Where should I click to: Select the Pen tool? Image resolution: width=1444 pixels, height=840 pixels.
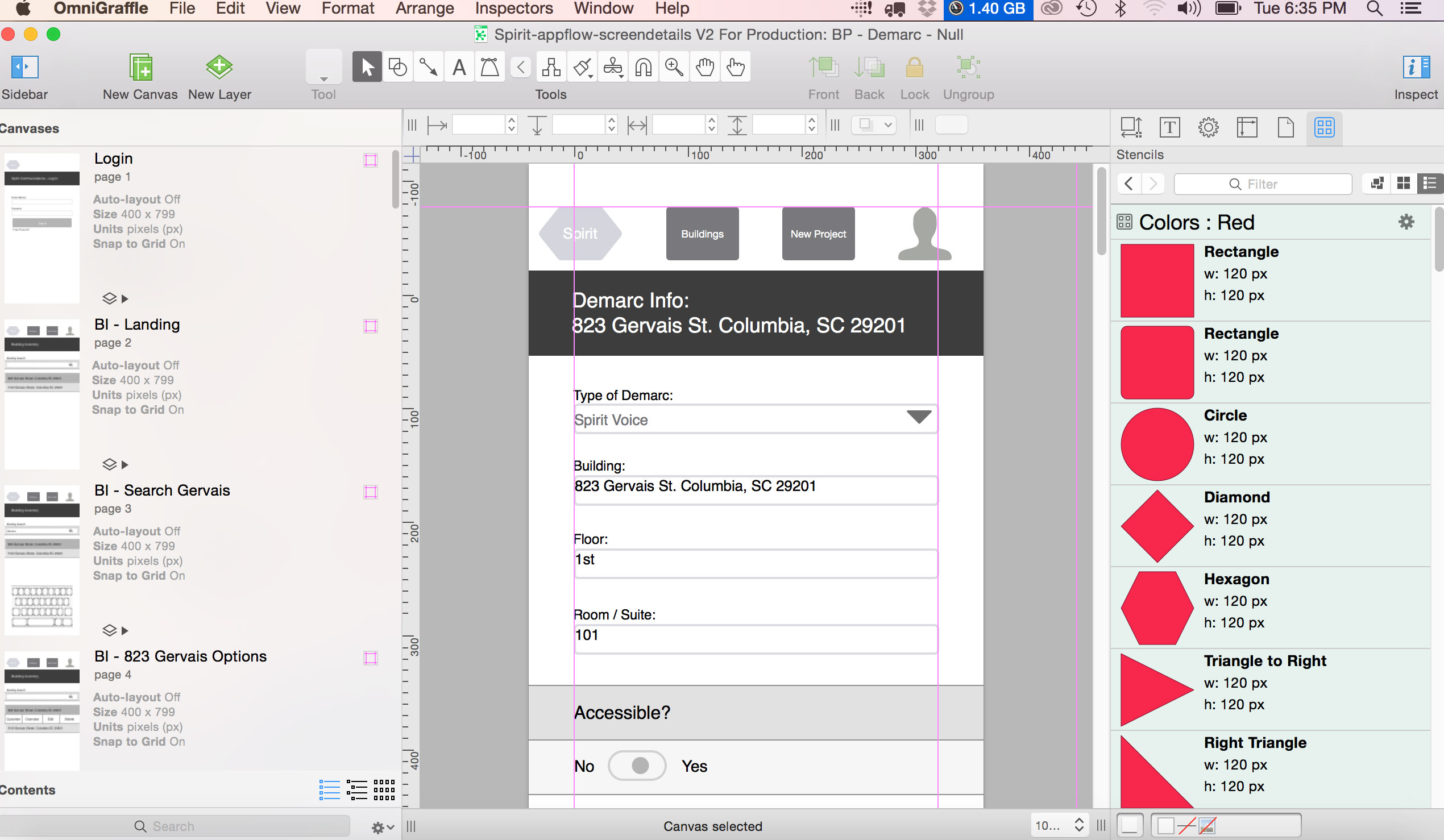click(x=489, y=67)
